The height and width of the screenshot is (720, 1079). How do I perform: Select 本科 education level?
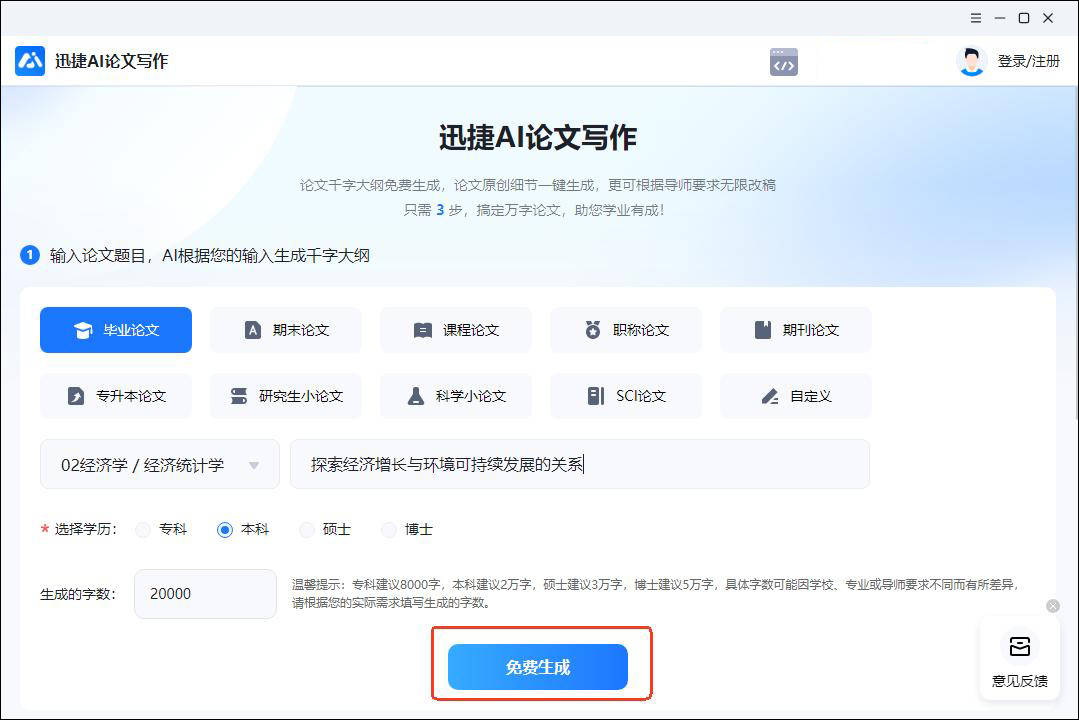[x=243, y=529]
